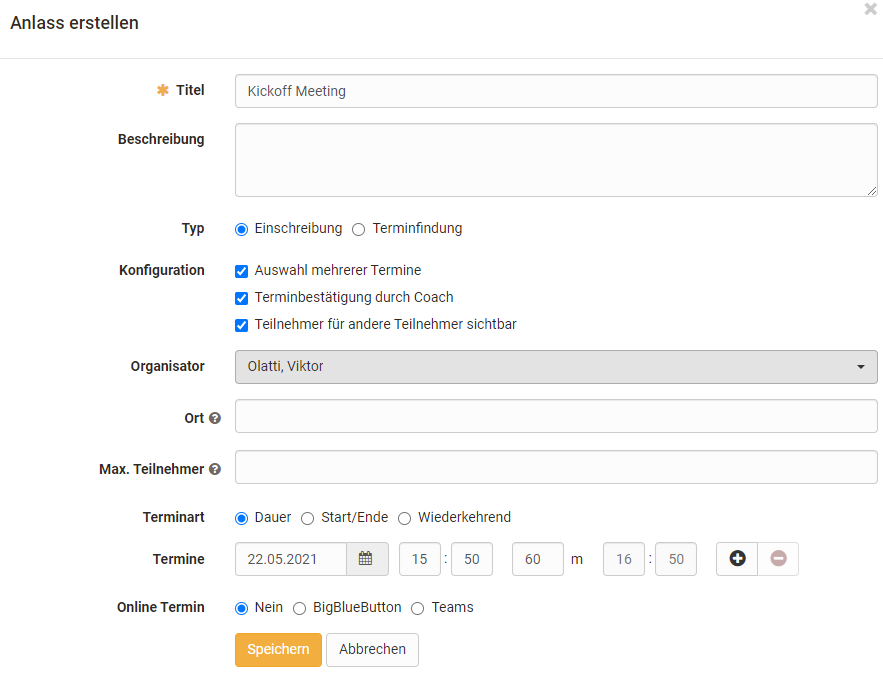Image resolution: width=883 pixels, height=696 pixels.
Task: Click into the Beschreibung text area
Action: pyautogui.click(x=556, y=160)
